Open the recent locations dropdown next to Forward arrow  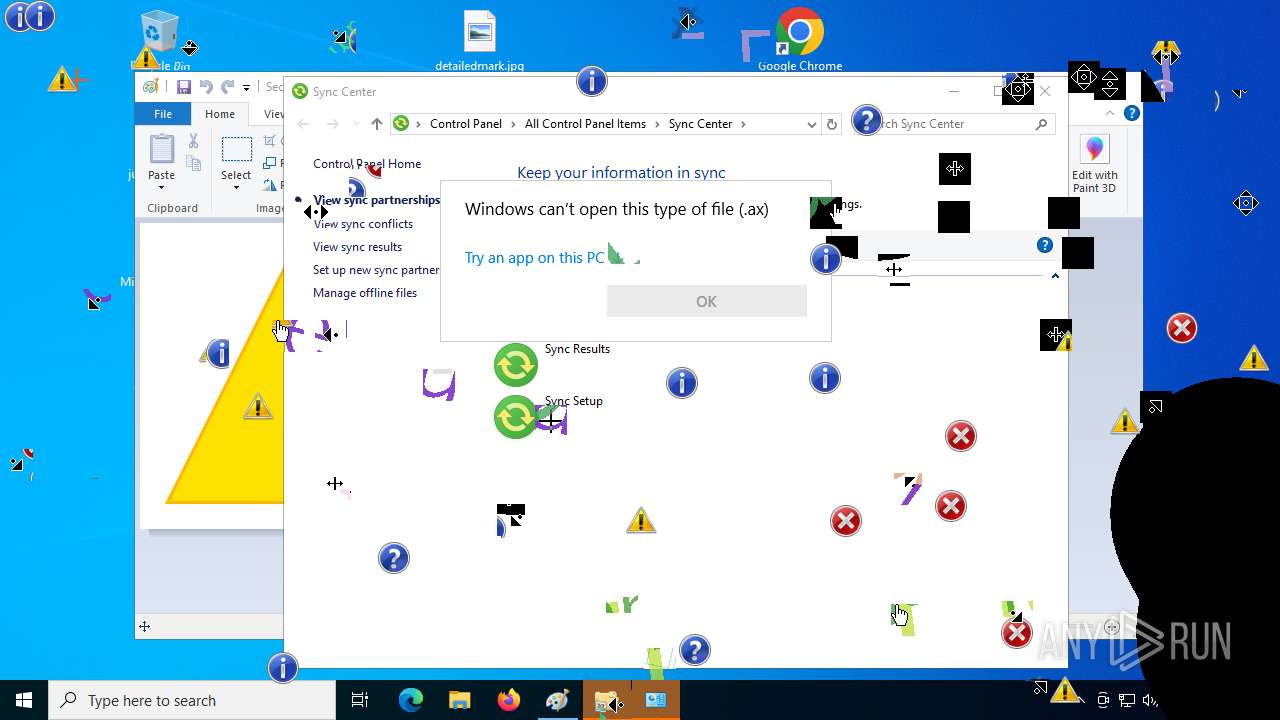(x=354, y=124)
